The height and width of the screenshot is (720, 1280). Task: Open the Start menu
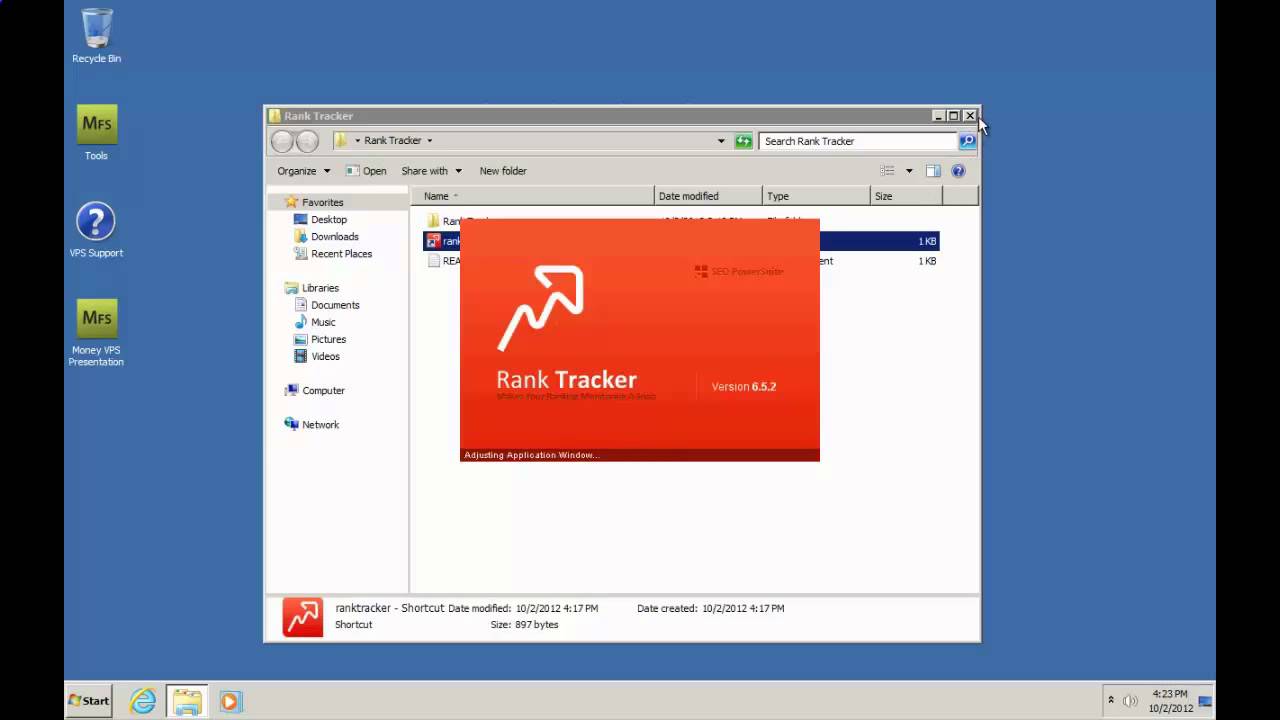point(89,701)
